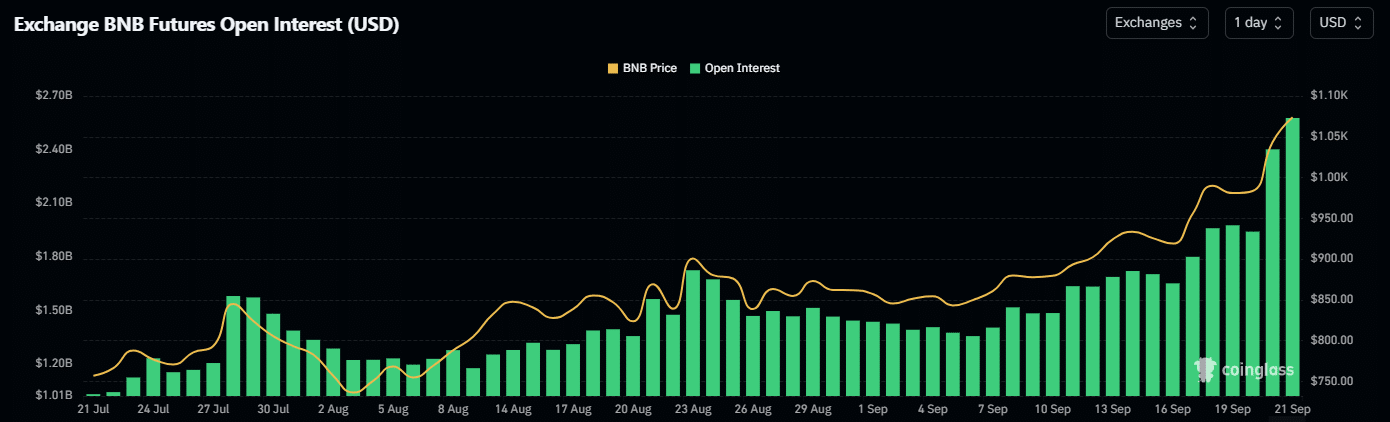This screenshot has height=422, width=1390.
Task: Click the $1.10K right axis label
Action: [1330, 95]
